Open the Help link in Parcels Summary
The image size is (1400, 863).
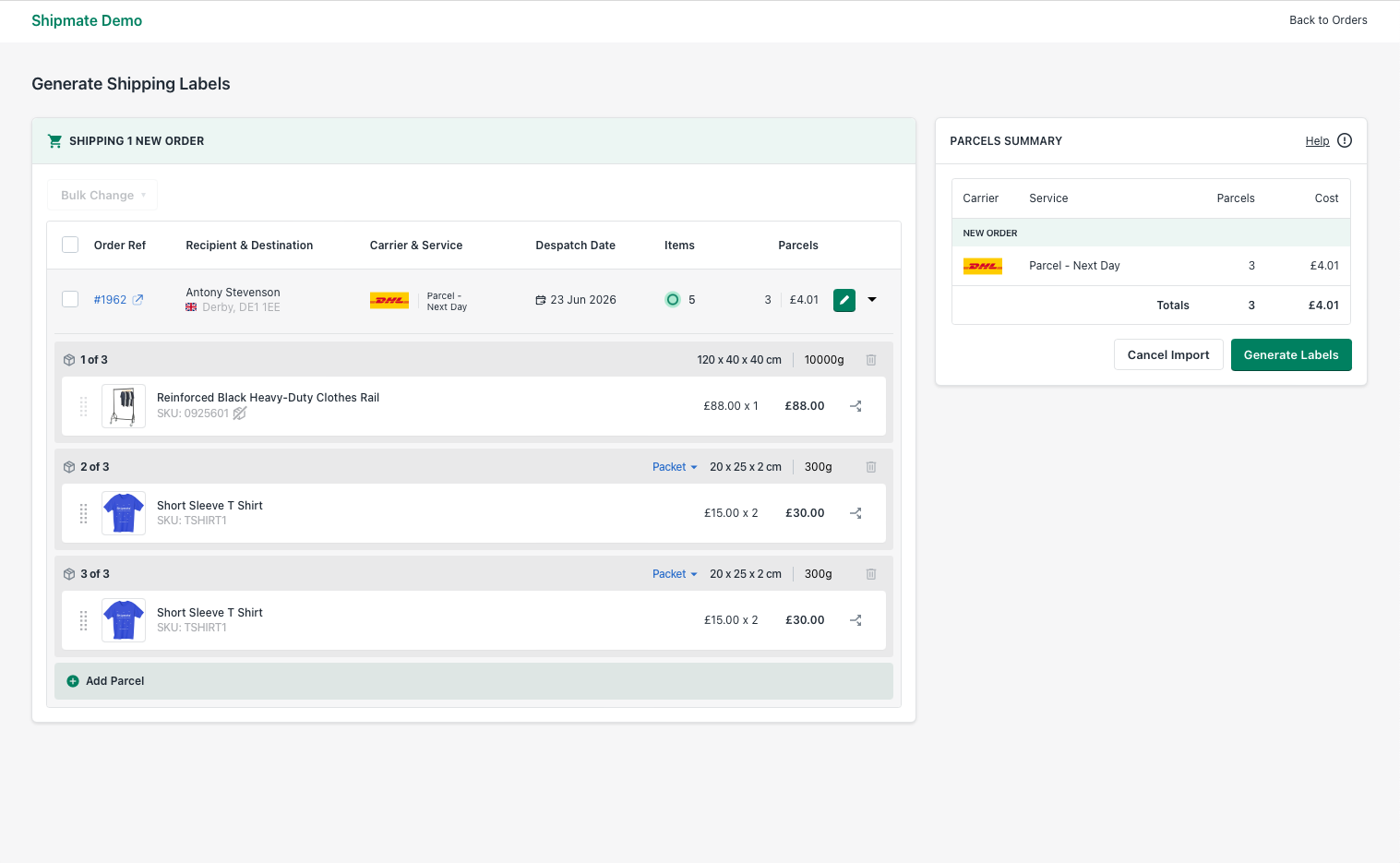1317,141
